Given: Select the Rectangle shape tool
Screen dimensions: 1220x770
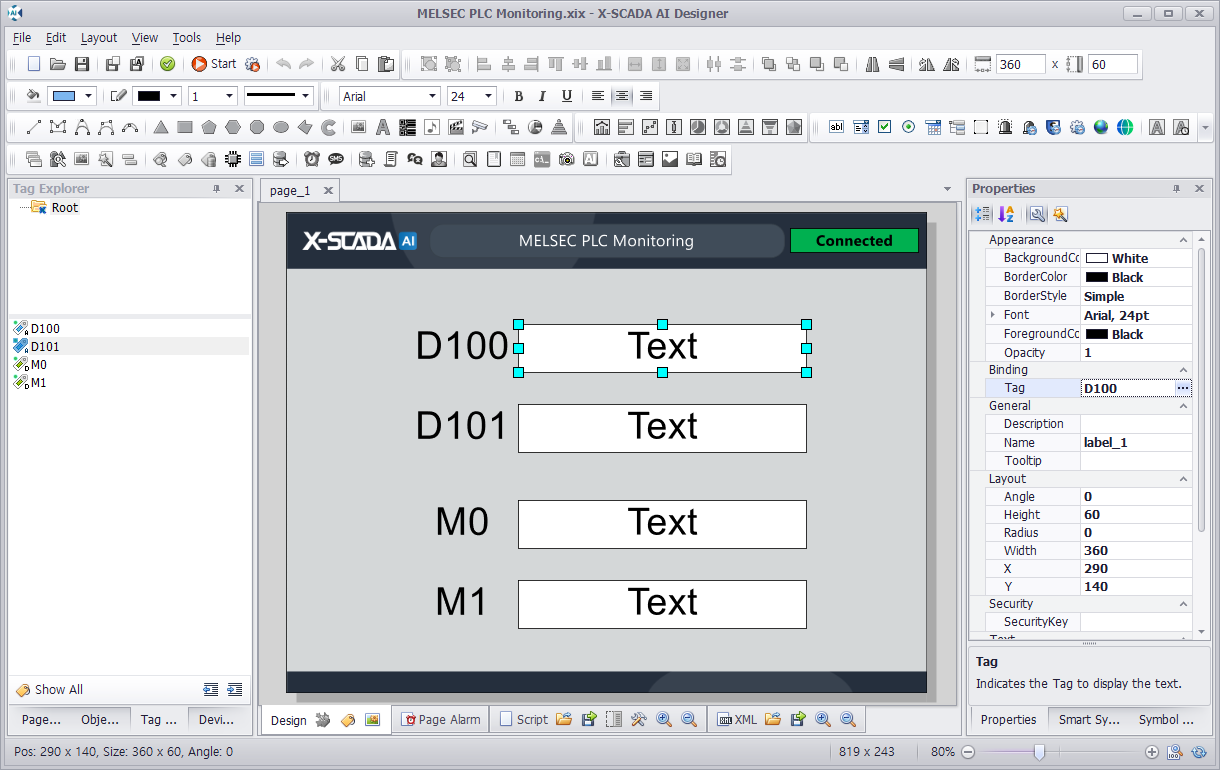Looking at the screenshot, I should (x=184, y=127).
